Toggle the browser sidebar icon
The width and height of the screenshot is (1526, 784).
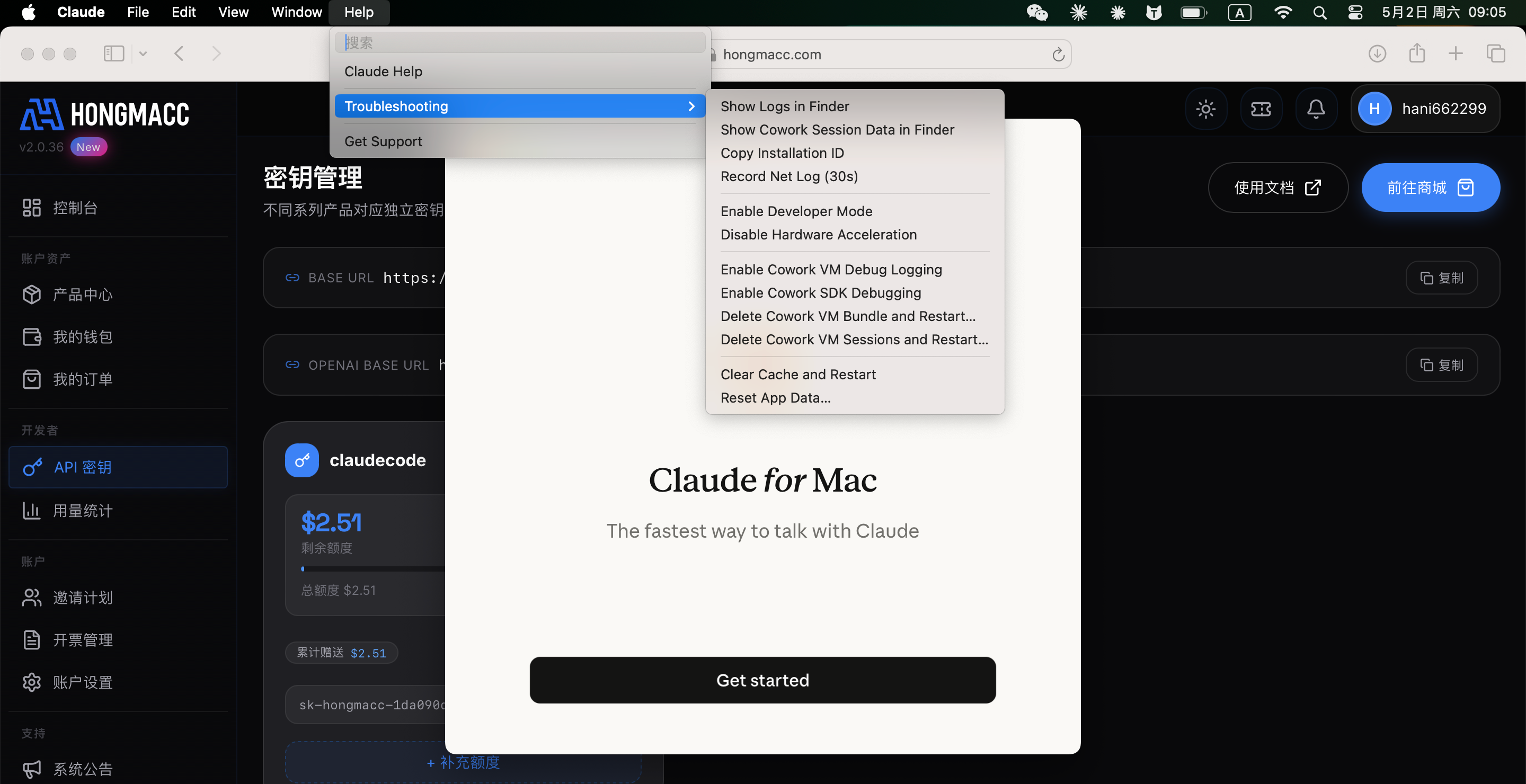(x=114, y=54)
